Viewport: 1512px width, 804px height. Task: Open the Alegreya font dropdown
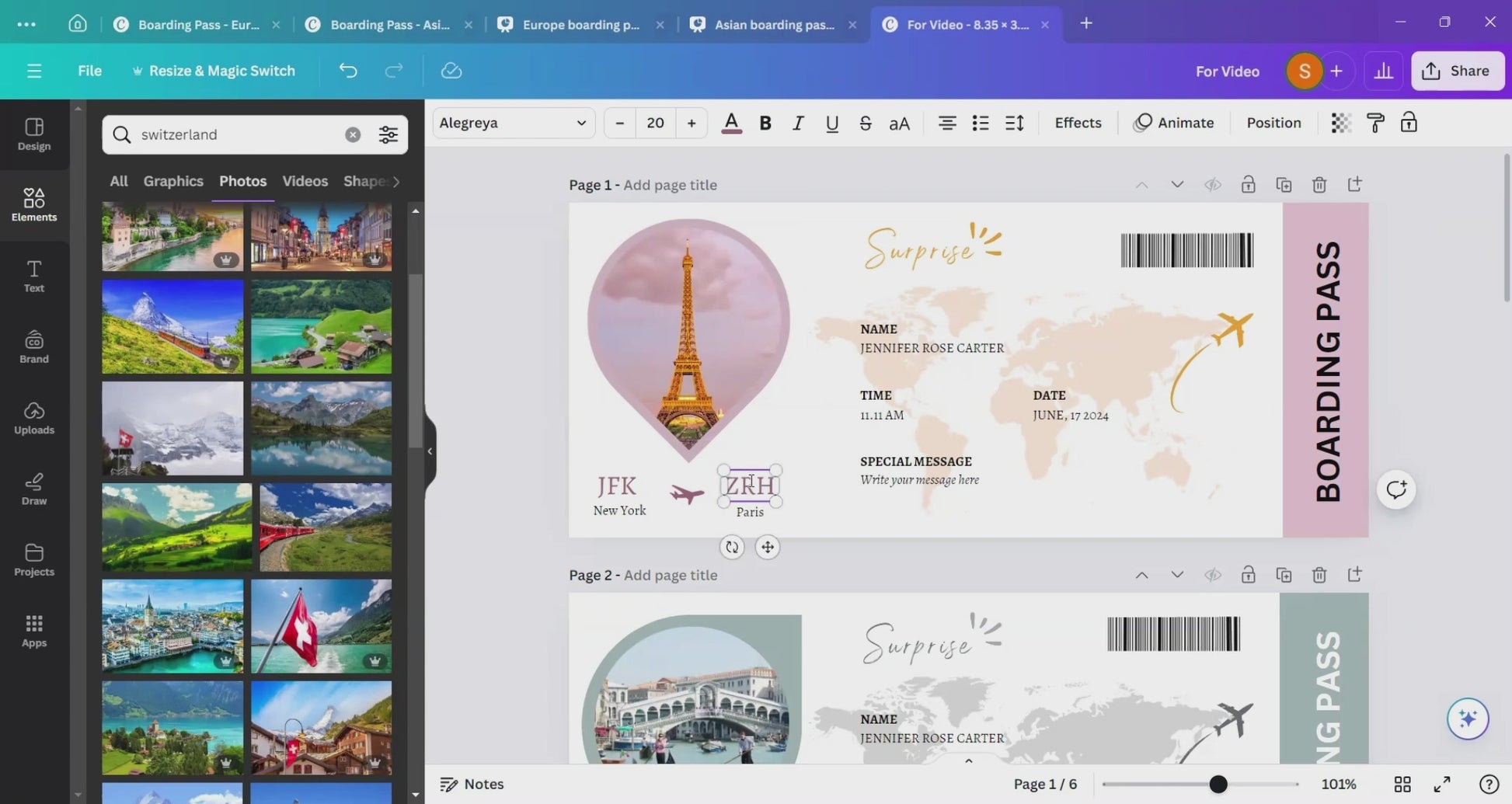point(514,123)
